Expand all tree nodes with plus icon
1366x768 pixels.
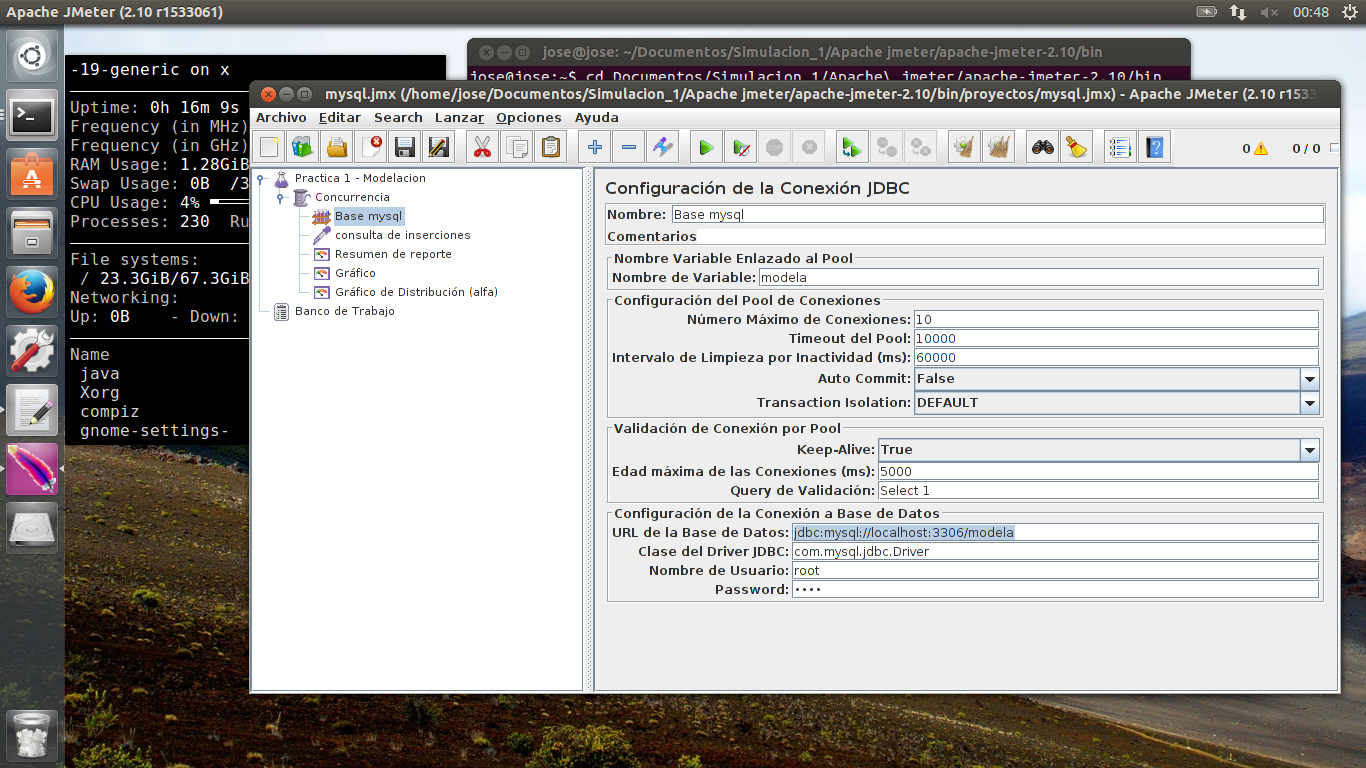pyautogui.click(x=595, y=147)
